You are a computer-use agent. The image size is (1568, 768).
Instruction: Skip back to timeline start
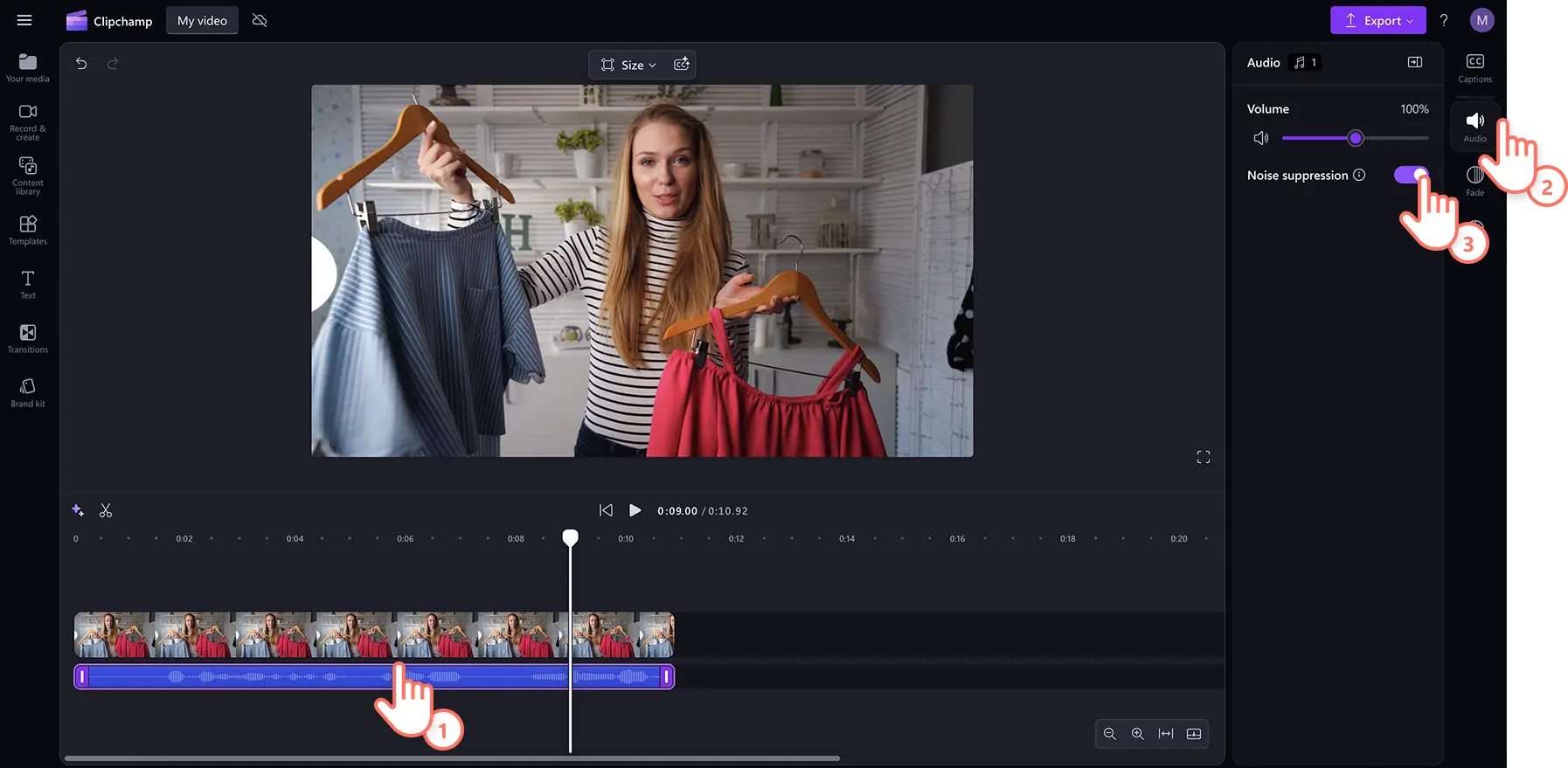point(606,510)
